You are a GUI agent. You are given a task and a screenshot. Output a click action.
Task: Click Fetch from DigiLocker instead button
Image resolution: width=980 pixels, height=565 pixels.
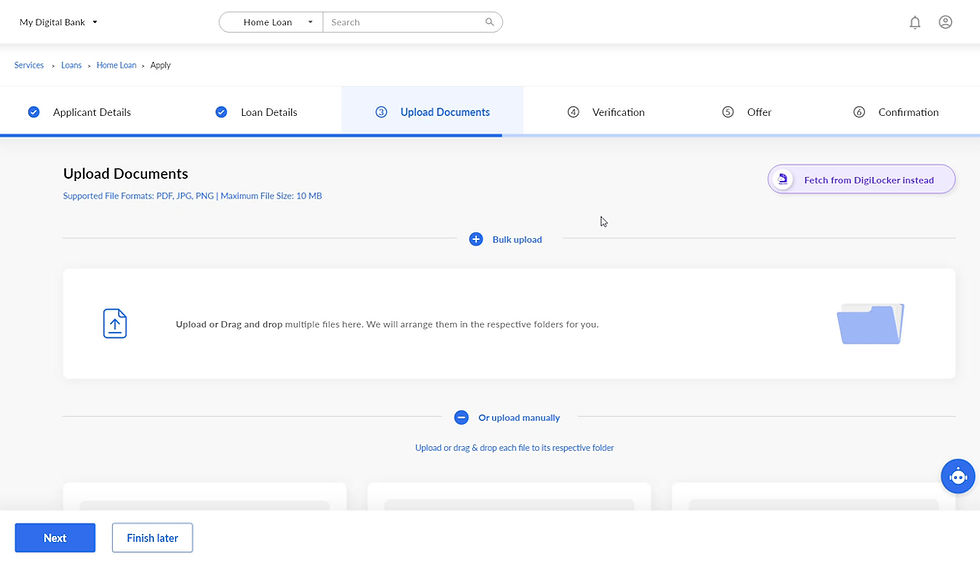pos(861,180)
